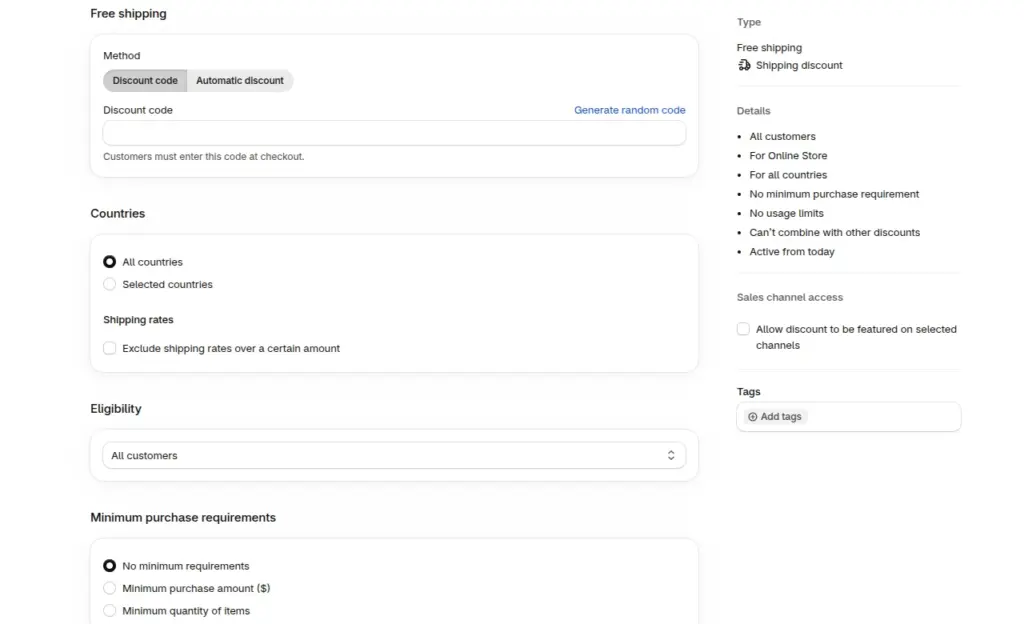Click the 'Countries' section heading
The height and width of the screenshot is (624, 1024).
(118, 213)
